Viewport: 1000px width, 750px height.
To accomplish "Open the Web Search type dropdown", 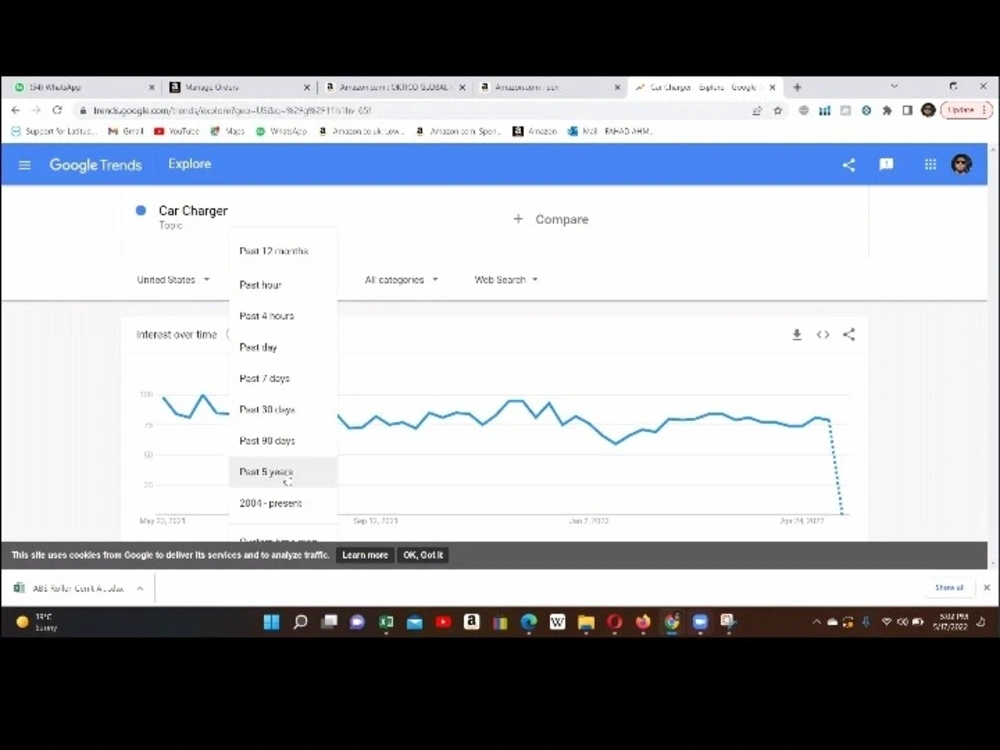I will (506, 279).
